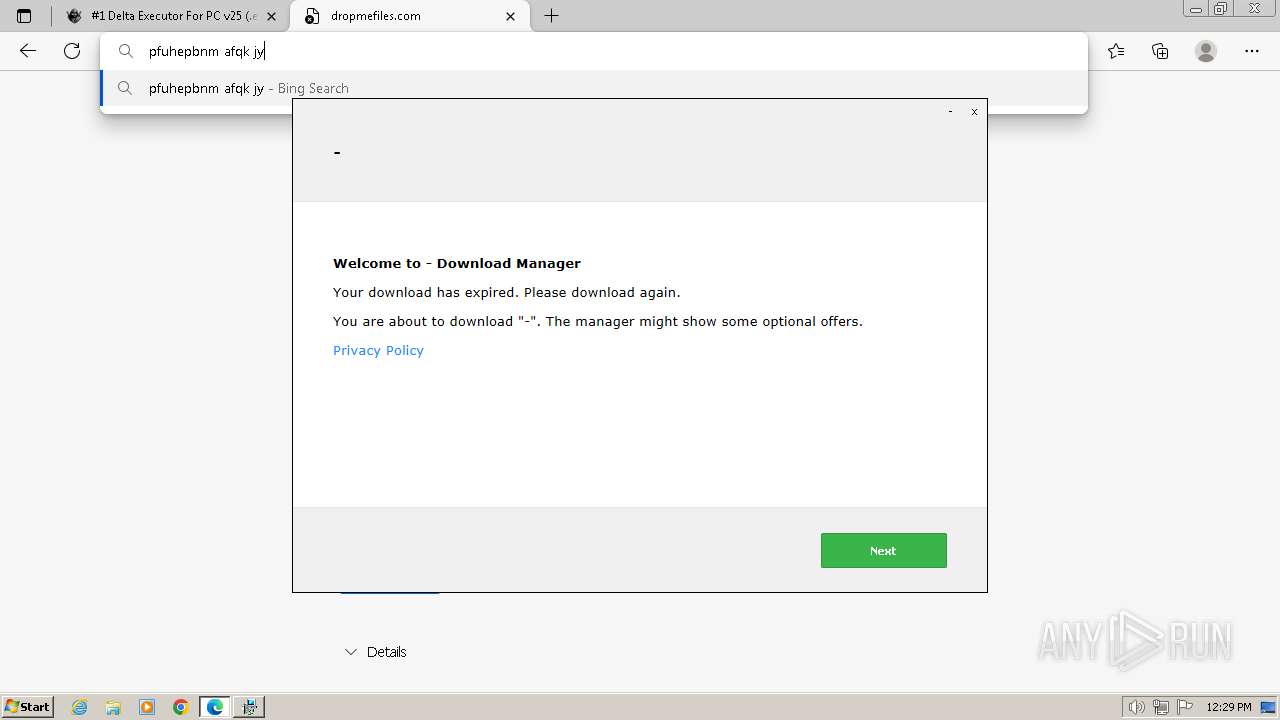1280x720 pixels.
Task: Open the volume tray icon
Action: (x=1137, y=707)
